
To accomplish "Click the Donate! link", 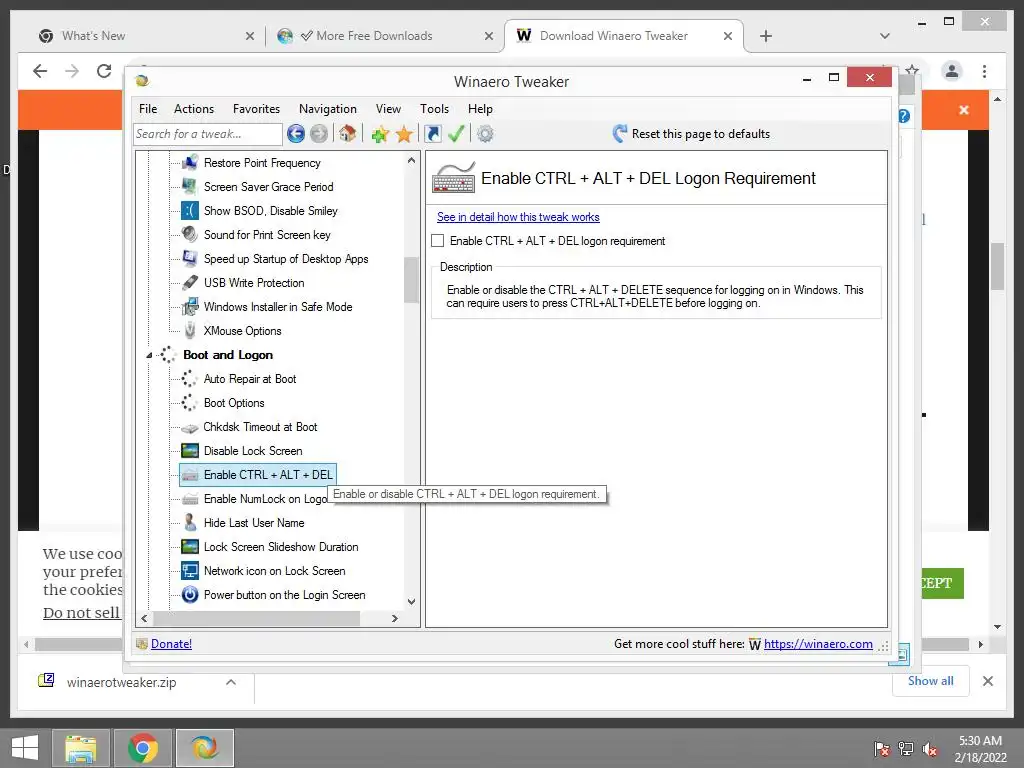I will 171,644.
